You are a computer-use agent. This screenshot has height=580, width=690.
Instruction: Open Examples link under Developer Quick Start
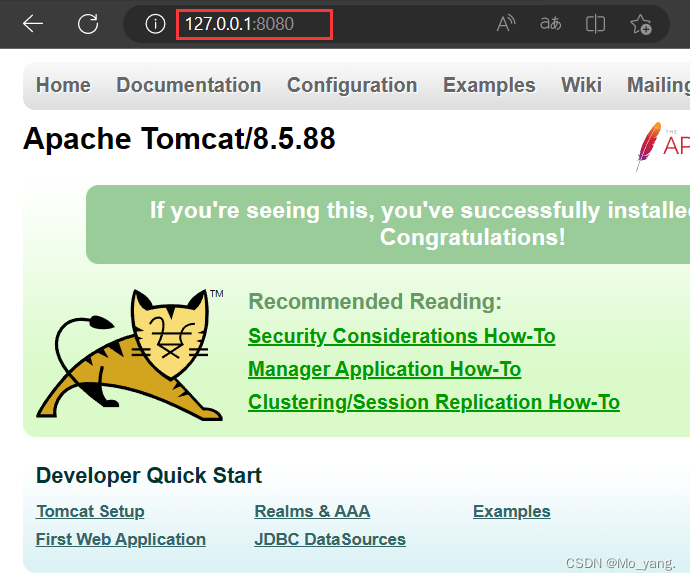(x=512, y=511)
